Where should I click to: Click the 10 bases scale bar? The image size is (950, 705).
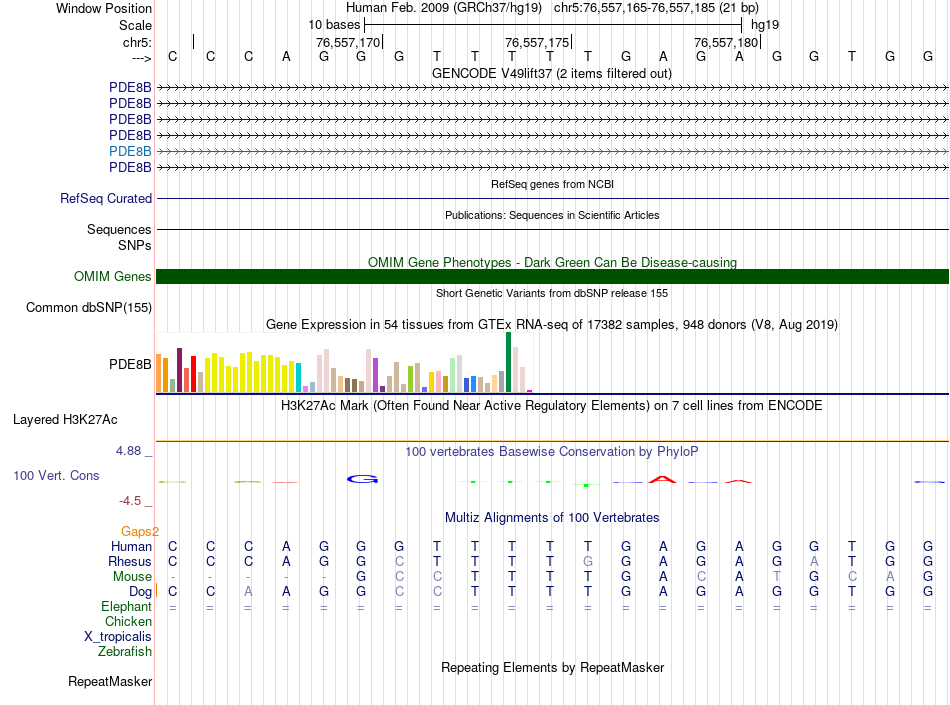pyautogui.click(x=552, y=23)
